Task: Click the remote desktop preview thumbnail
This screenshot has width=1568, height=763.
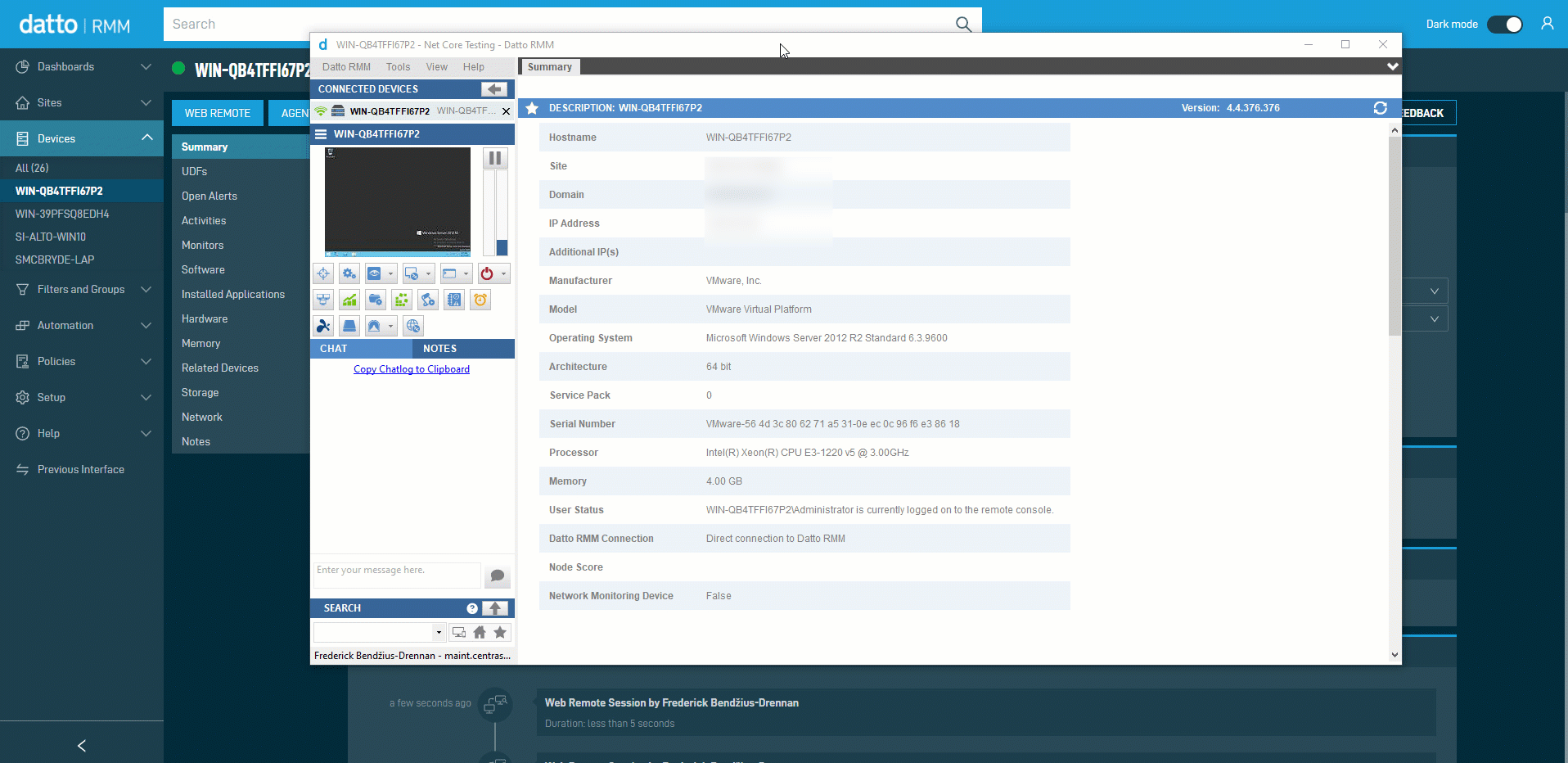Action: click(x=398, y=201)
